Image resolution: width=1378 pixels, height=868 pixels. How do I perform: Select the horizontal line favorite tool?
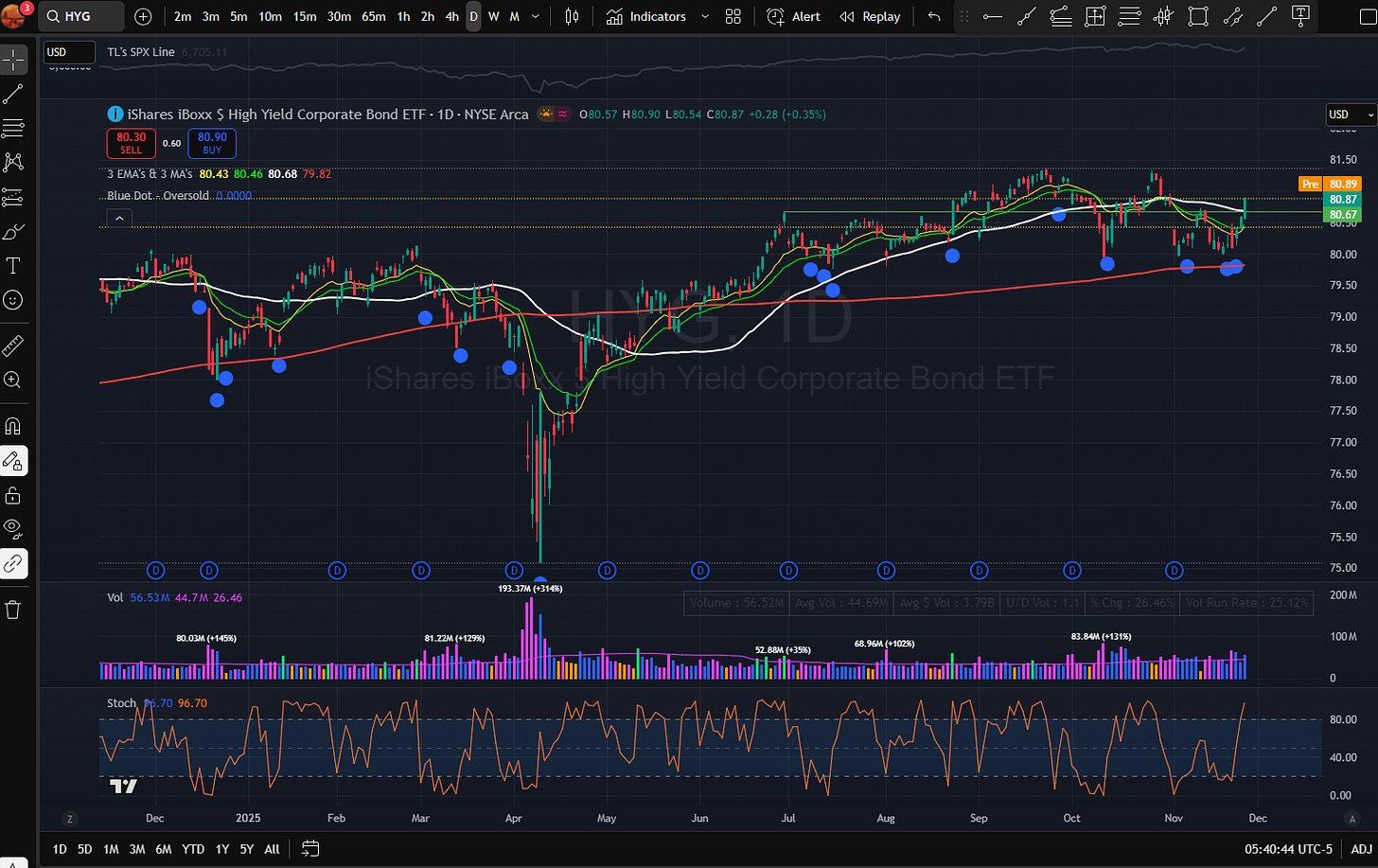click(x=992, y=16)
